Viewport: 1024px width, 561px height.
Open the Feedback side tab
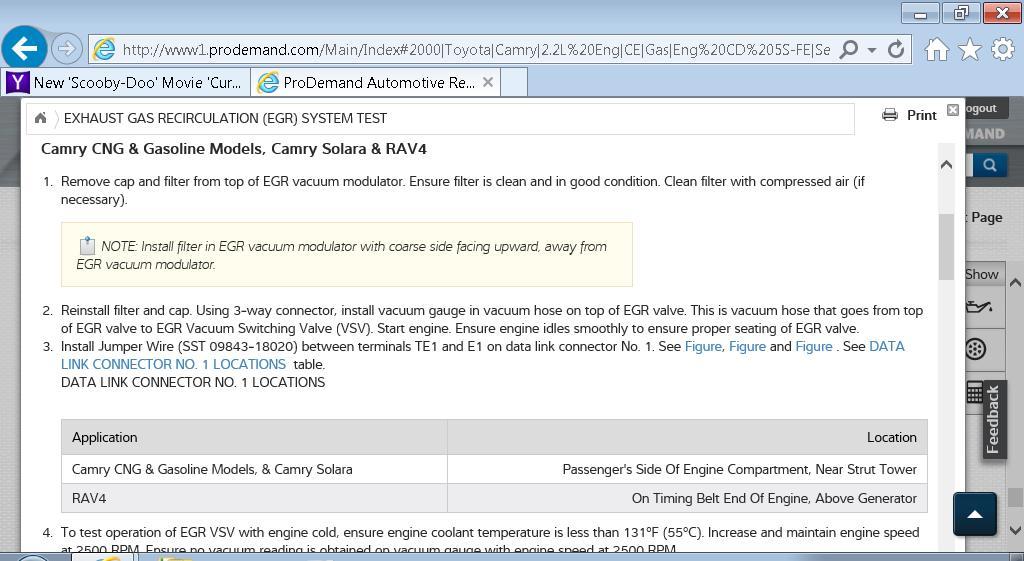tap(993, 419)
